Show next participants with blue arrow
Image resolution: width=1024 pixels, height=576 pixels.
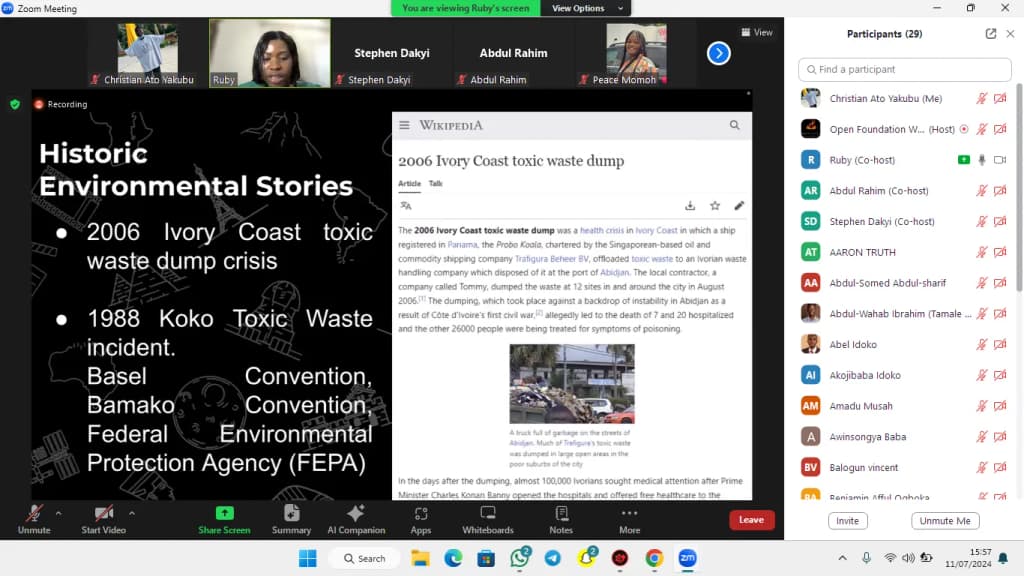[718, 53]
